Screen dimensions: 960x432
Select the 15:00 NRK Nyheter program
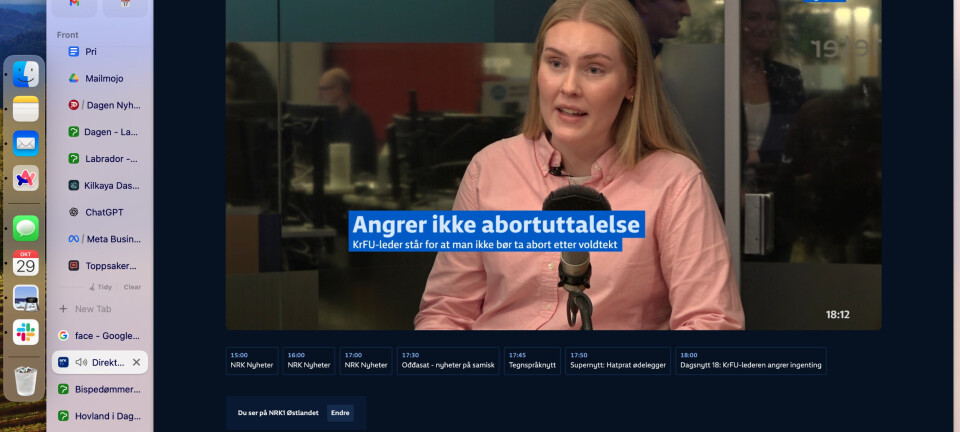coord(252,361)
